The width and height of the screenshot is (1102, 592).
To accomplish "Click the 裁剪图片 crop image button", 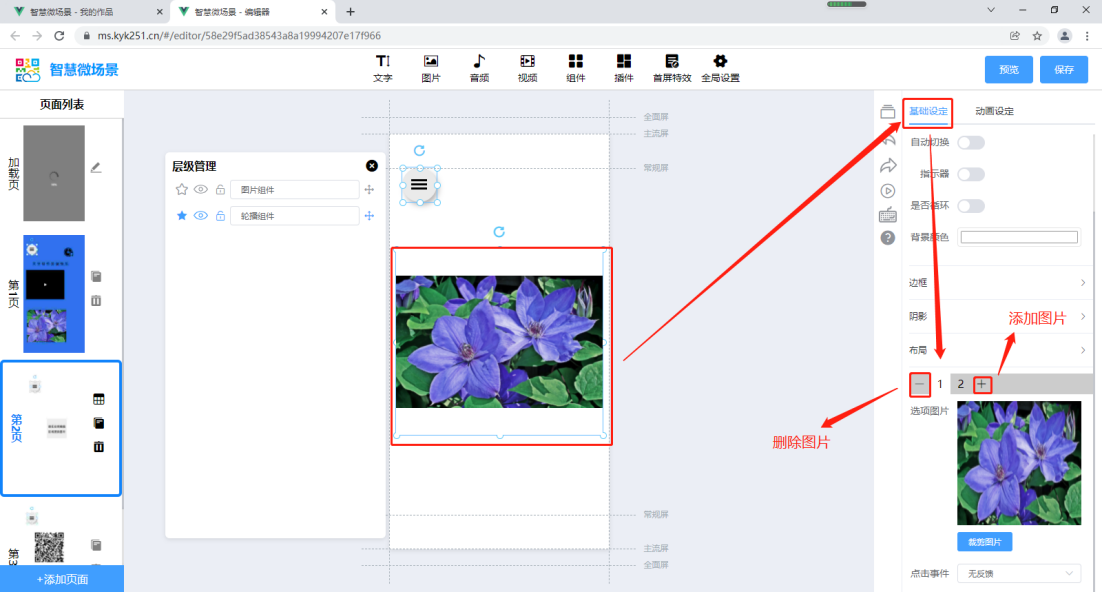I will [984, 542].
